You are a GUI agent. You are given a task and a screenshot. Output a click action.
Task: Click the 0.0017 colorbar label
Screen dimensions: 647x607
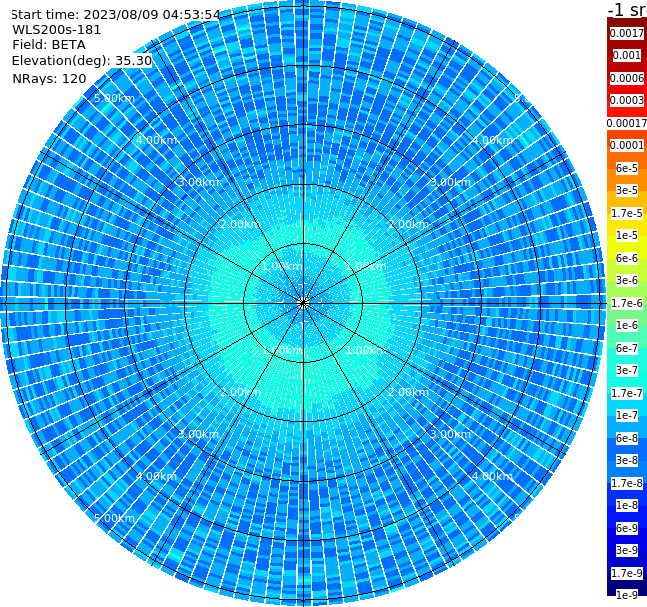627,33
